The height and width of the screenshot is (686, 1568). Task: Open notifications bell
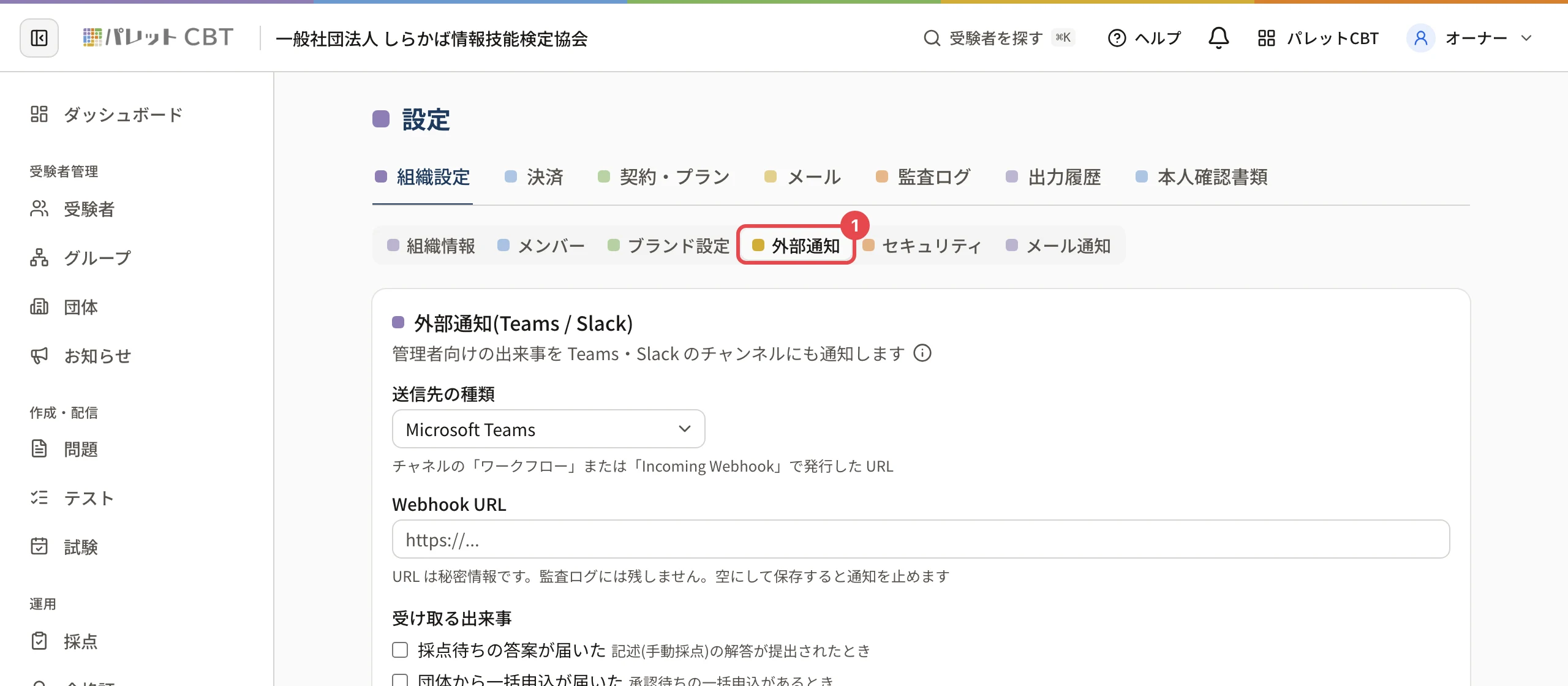(1218, 38)
